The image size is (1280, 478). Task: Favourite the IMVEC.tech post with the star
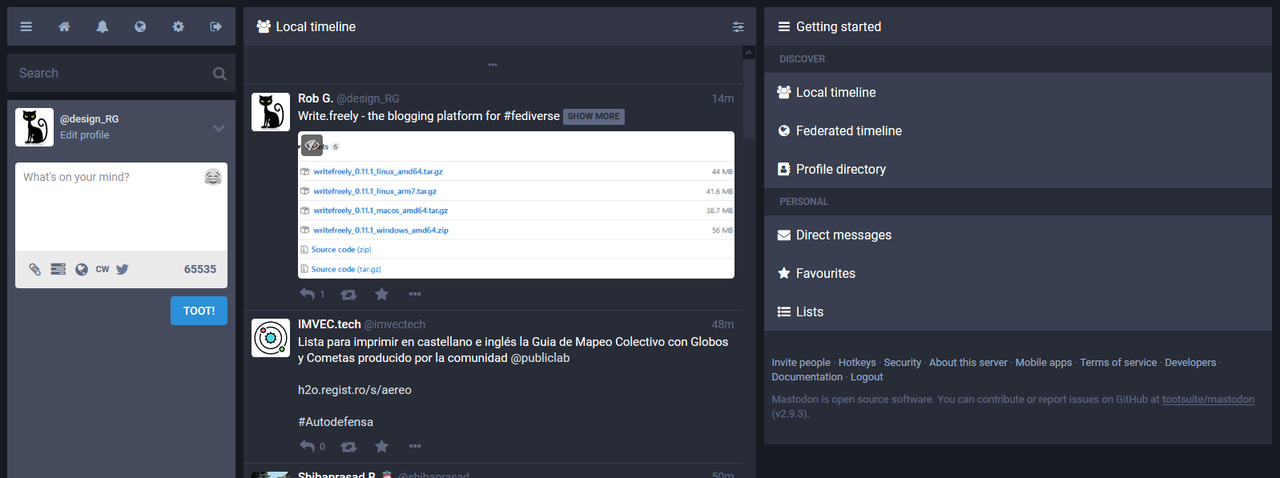(381, 447)
